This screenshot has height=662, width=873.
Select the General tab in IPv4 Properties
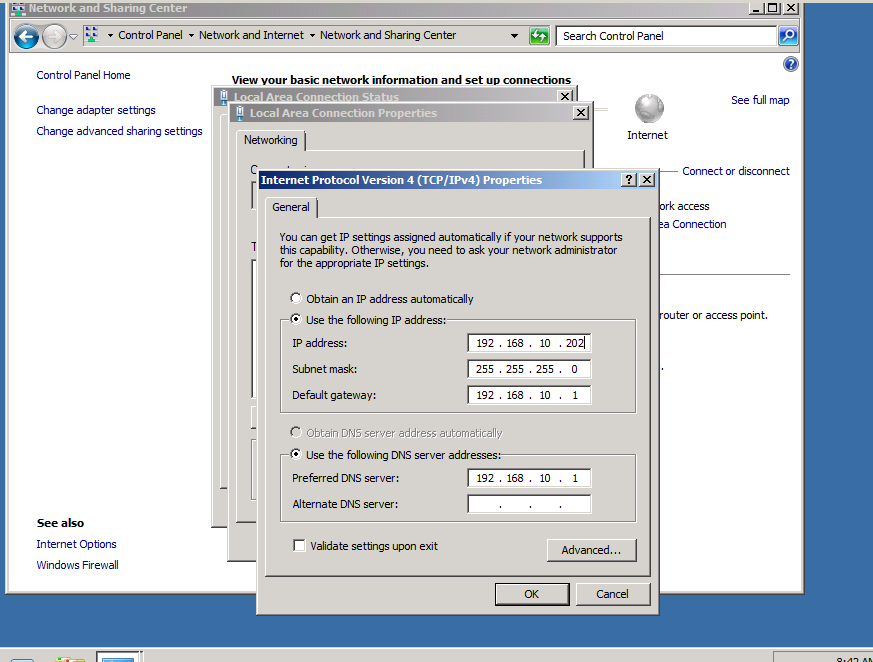291,207
